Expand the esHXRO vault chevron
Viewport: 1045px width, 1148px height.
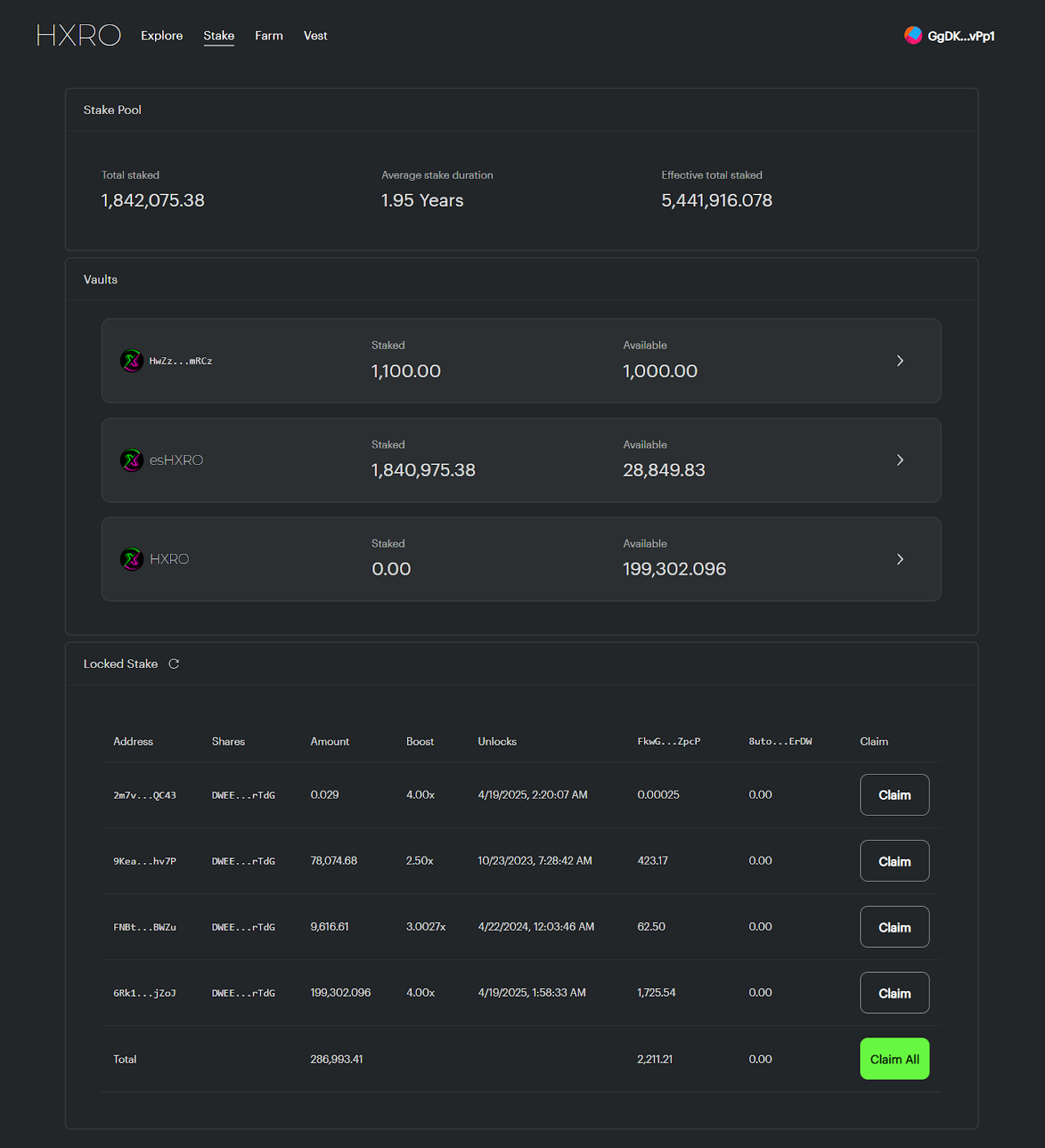click(900, 460)
